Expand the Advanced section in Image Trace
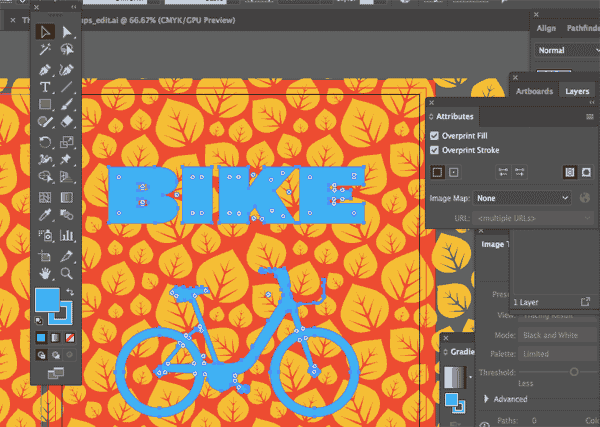 tap(486, 399)
